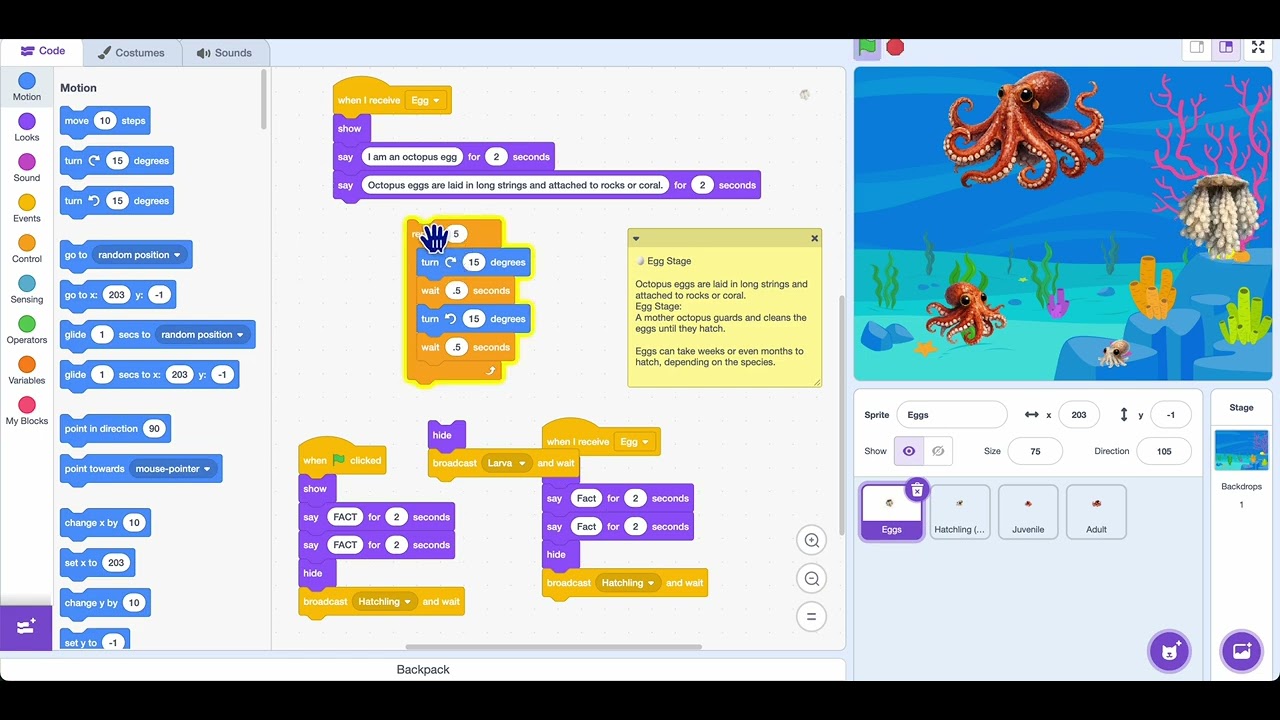Viewport: 1280px width, 720px height.
Task: Select the Hatchling sprite thumbnail
Action: [959, 512]
